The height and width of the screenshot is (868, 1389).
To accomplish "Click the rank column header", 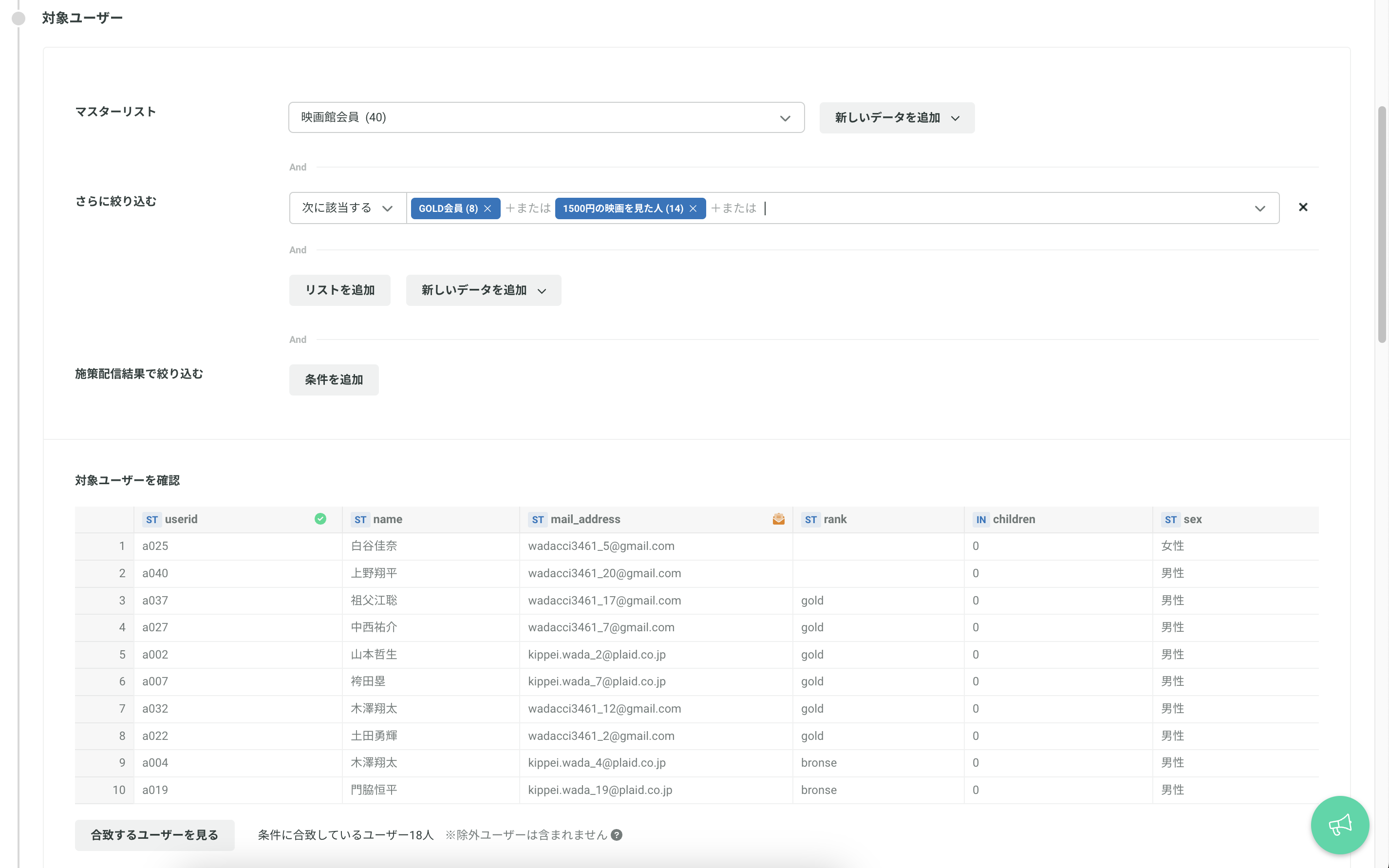I will (878, 520).
